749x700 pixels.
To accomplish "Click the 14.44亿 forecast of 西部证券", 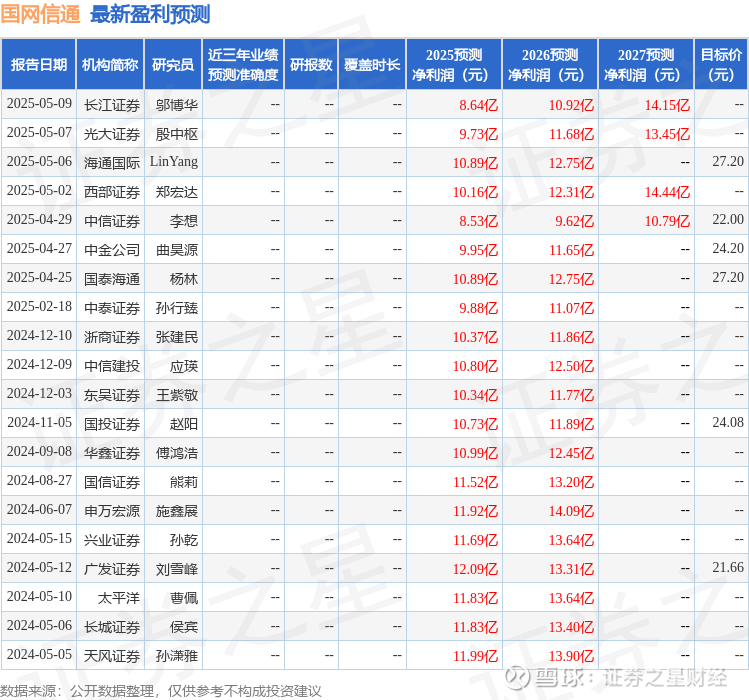I will tap(667, 192).
